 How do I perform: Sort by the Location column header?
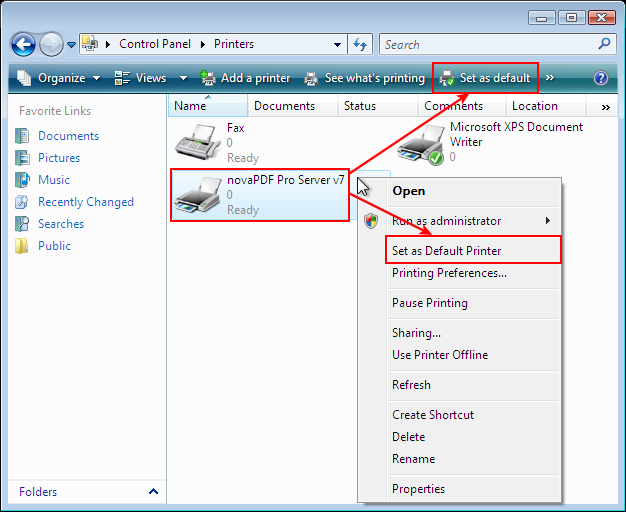546,106
